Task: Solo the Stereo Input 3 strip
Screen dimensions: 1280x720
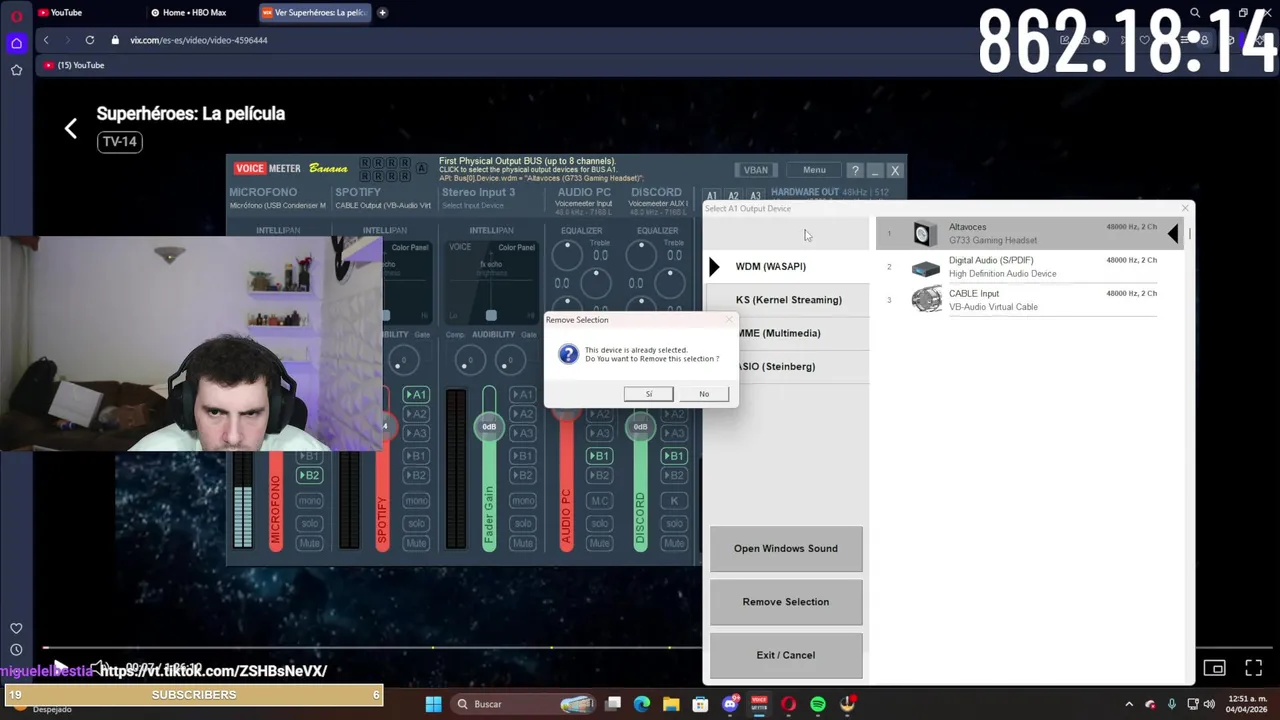Action: [x=522, y=523]
